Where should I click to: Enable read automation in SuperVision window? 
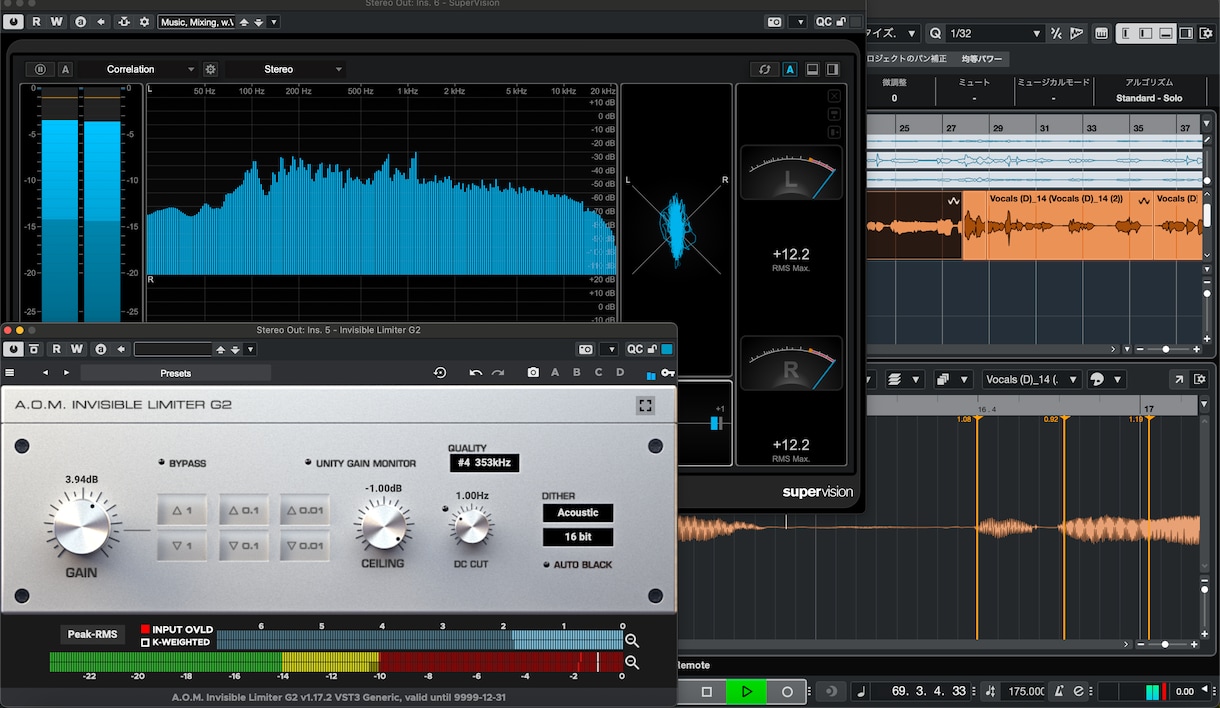pos(37,21)
